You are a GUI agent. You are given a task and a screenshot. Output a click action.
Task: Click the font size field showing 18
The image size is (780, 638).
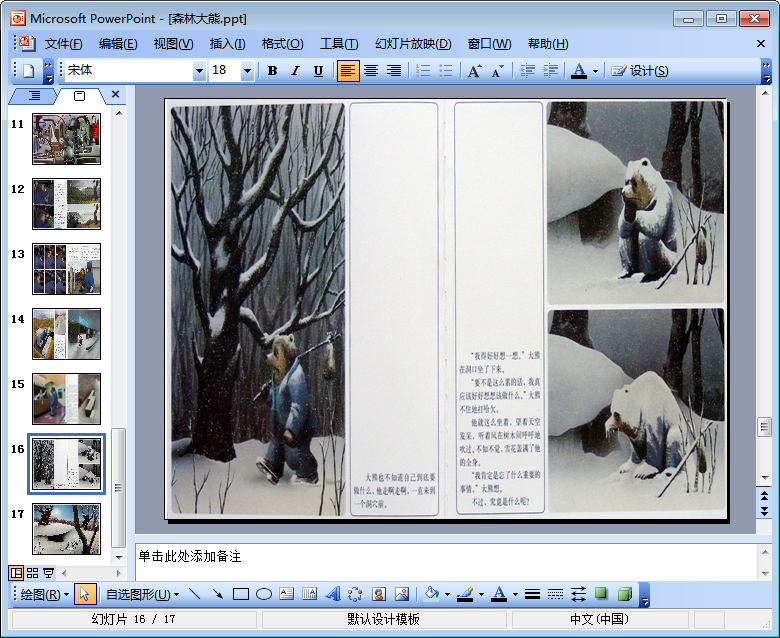225,71
